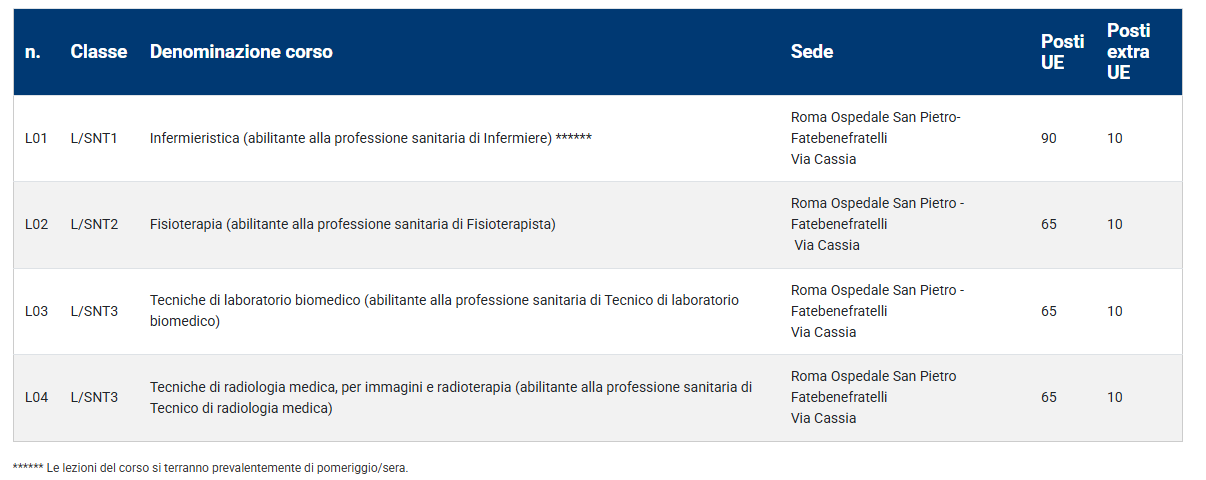Image resolution: width=1206 pixels, height=480 pixels.
Task: Click the 'Classe' column header
Action: coord(99,52)
